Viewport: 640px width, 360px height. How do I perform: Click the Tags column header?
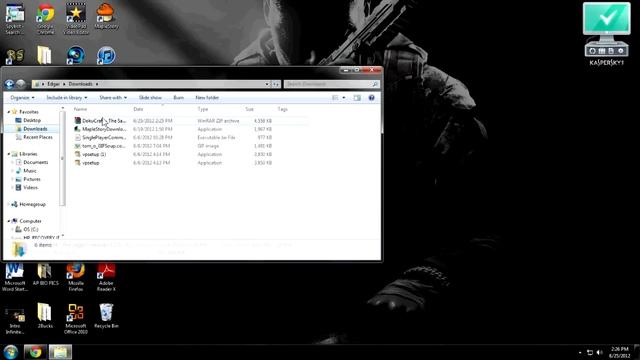[282, 109]
